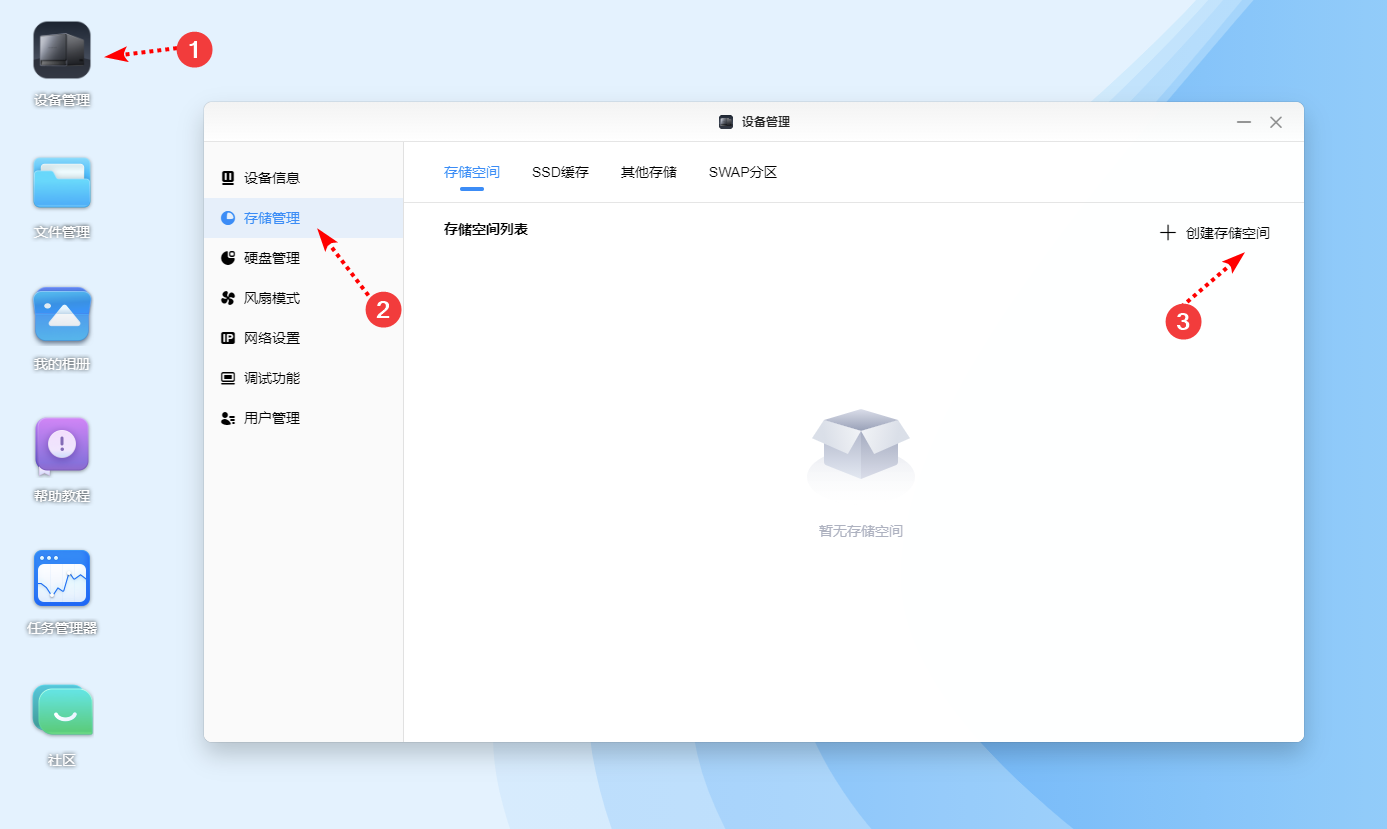Screen dimensions: 1387x829
Task: Open 用户管理 in the sidebar
Action: tap(271, 418)
